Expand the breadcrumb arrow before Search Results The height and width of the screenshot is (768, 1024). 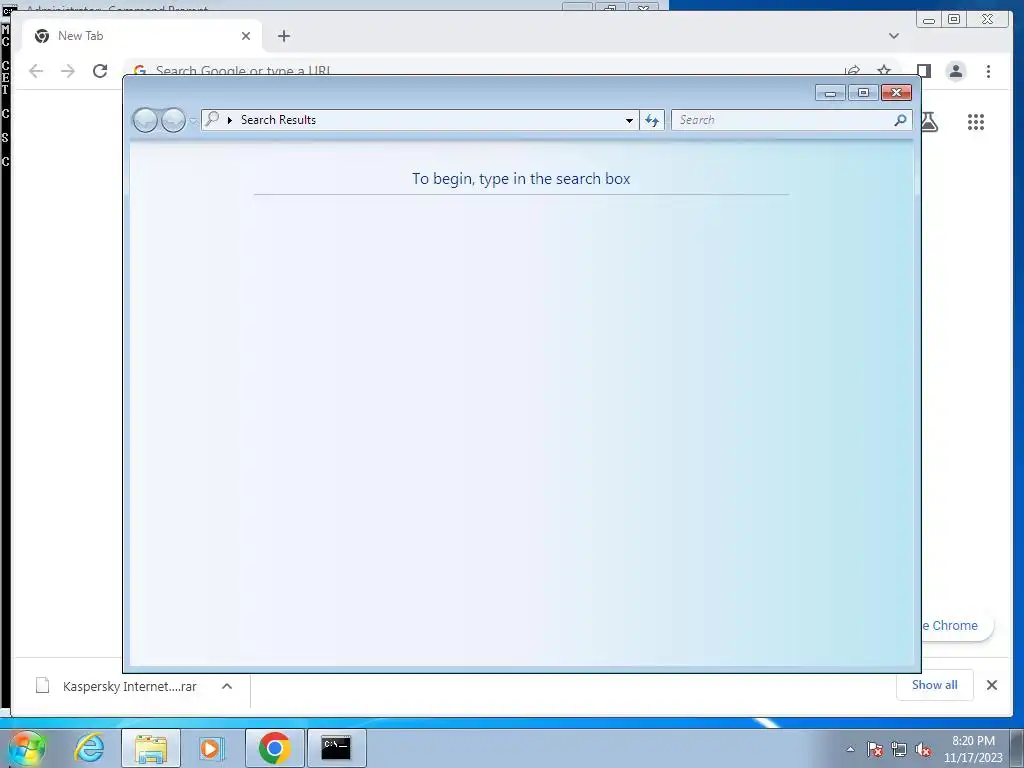click(x=230, y=120)
